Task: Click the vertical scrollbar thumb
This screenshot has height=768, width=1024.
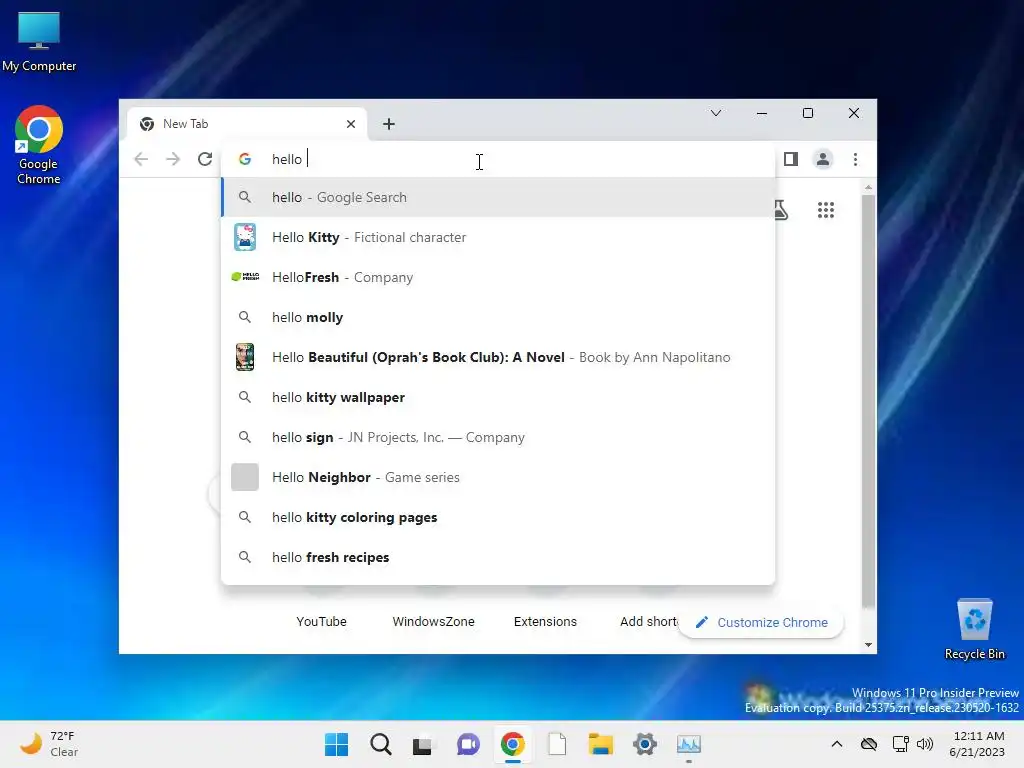Action: coord(868,402)
